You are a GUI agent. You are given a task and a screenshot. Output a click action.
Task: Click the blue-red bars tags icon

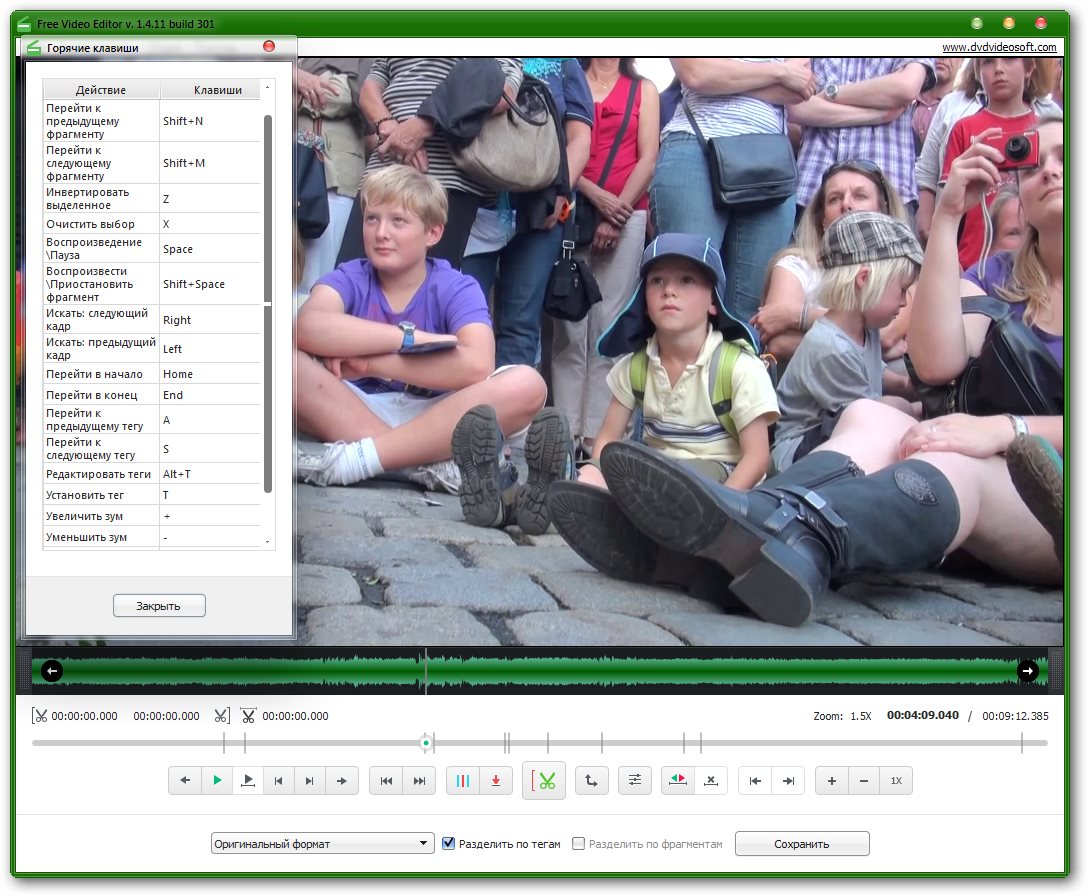click(x=463, y=781)
